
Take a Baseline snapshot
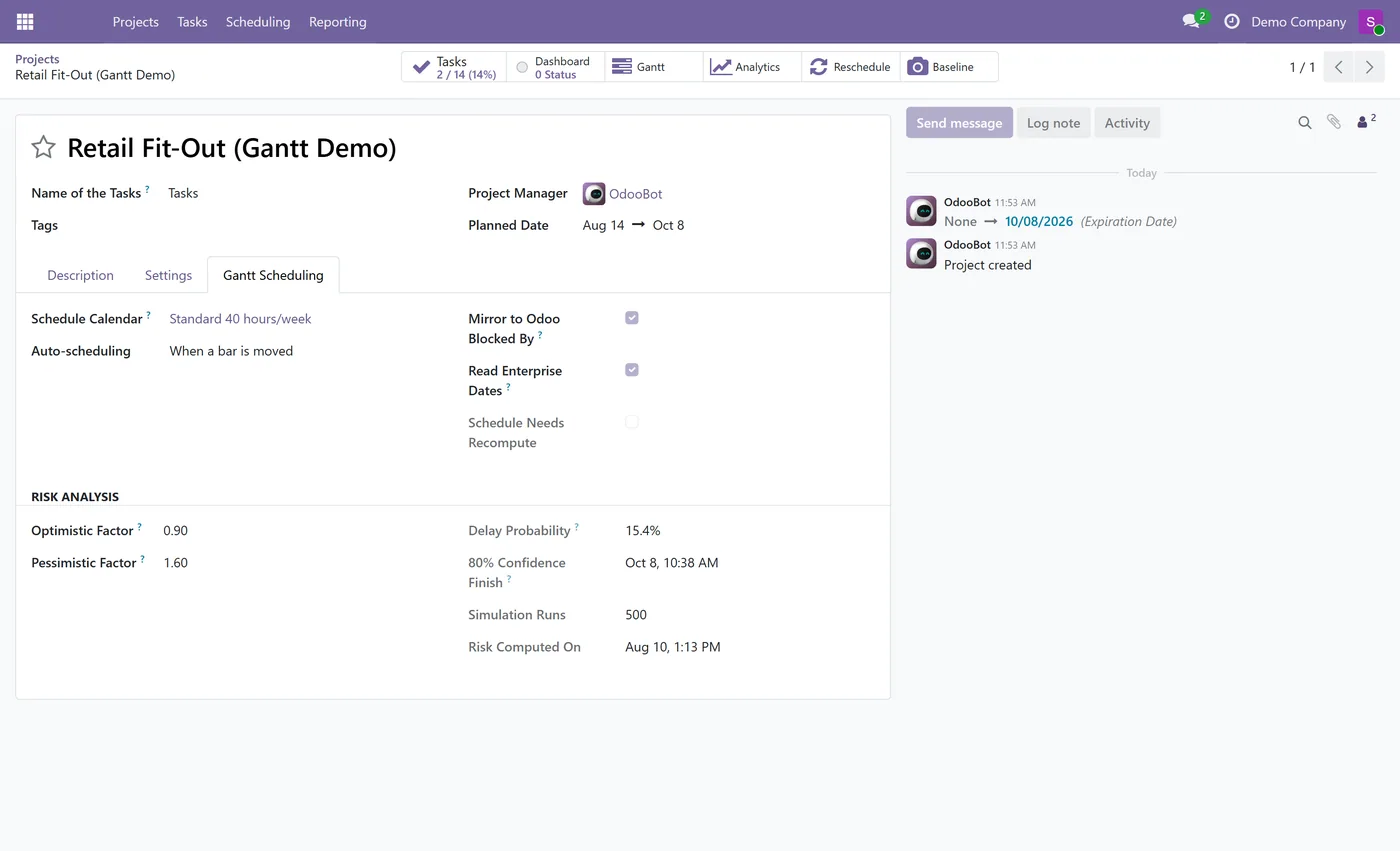pyautogui.click(x=949, y=67)
